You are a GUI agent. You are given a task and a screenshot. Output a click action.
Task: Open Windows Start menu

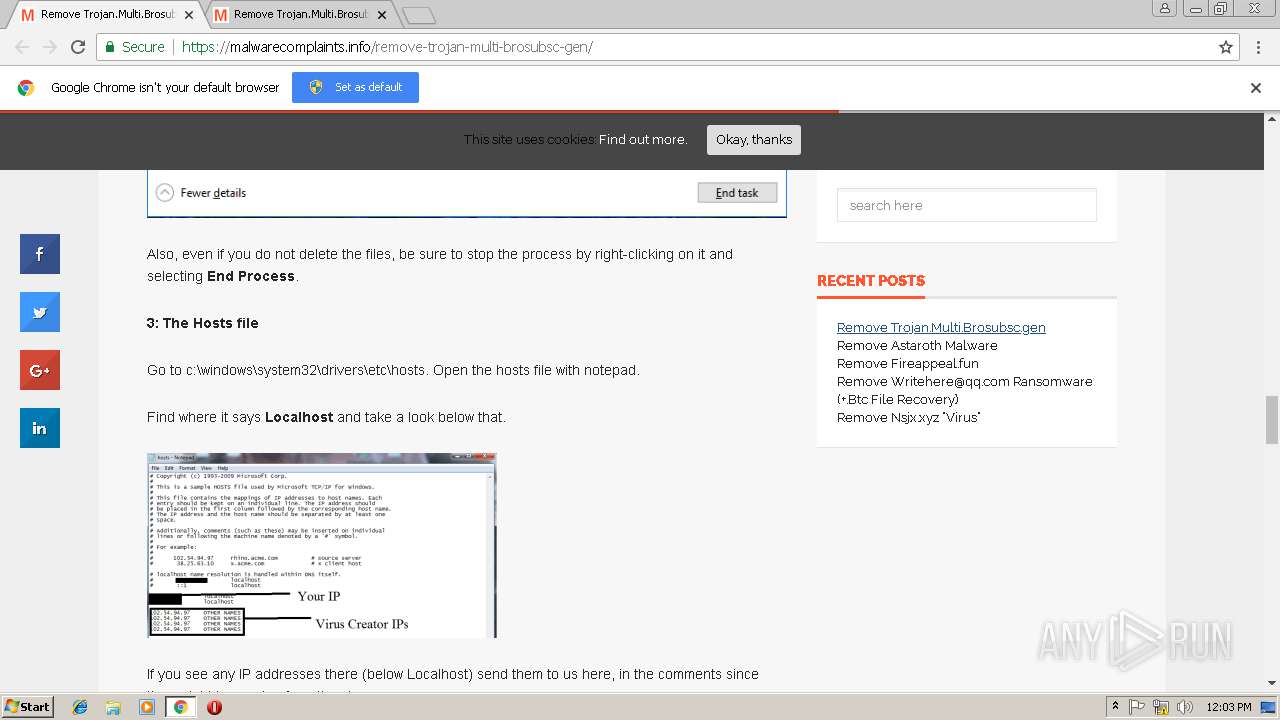pyautogui.click(x=27, y=707)
